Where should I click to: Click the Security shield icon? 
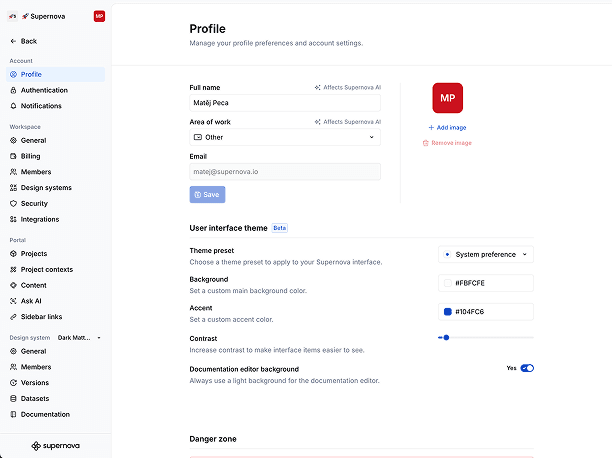coord(13,203)
